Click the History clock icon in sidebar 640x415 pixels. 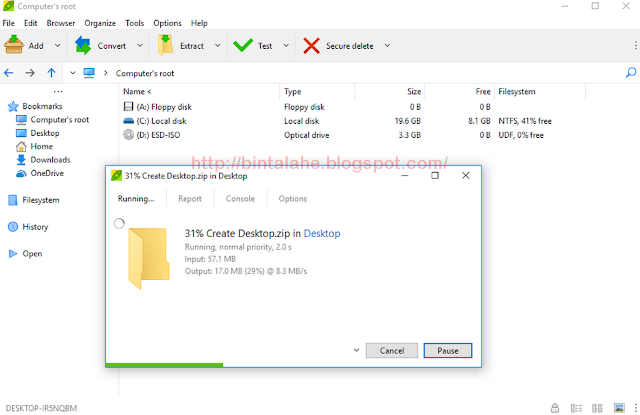tap(13, 226)
